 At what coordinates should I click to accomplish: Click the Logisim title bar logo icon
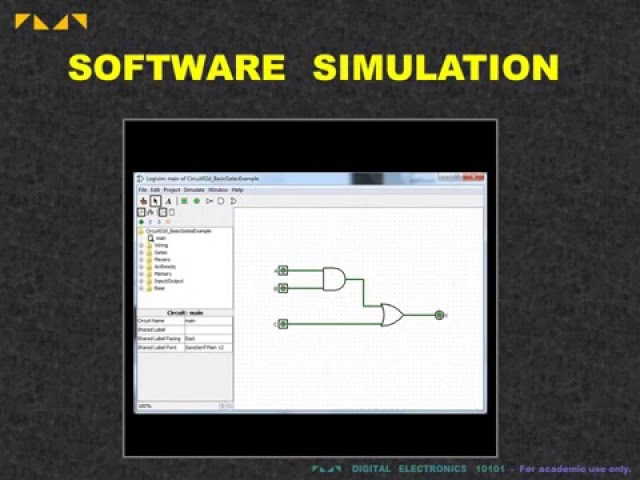coord(140,179)
